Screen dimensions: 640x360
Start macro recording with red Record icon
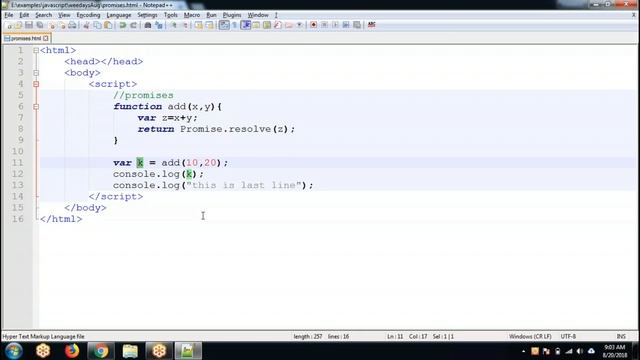313,25
